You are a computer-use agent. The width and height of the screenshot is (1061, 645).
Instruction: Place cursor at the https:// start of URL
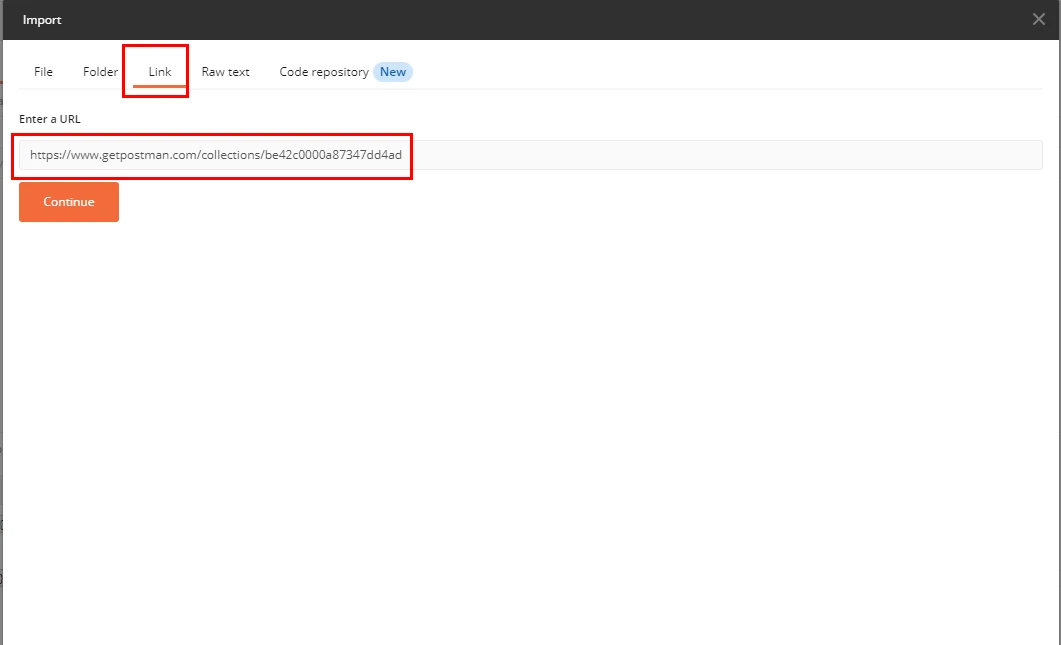(x=31, y=155)
